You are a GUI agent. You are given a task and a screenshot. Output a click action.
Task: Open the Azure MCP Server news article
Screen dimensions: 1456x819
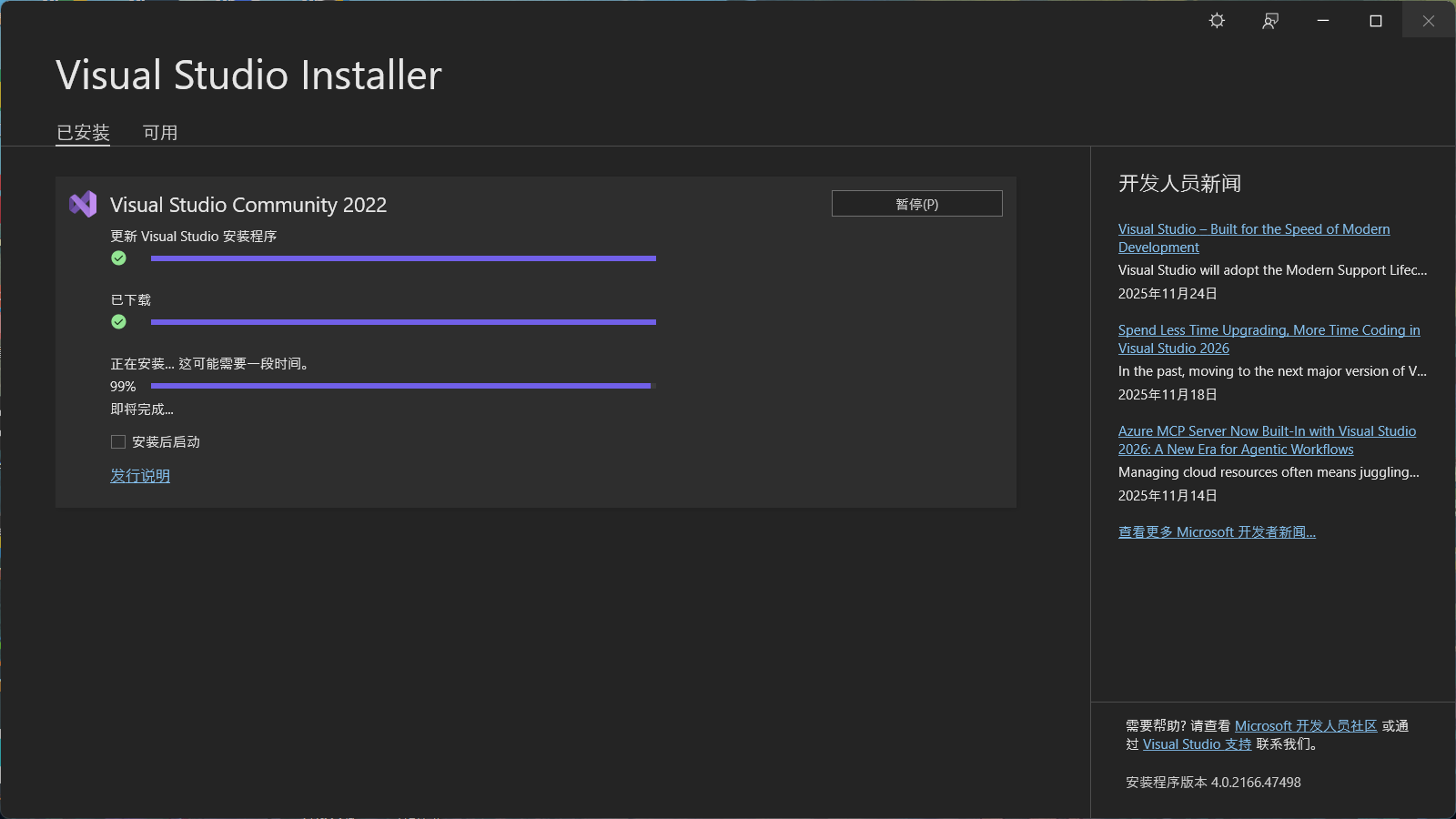[x=1267, y=440]
